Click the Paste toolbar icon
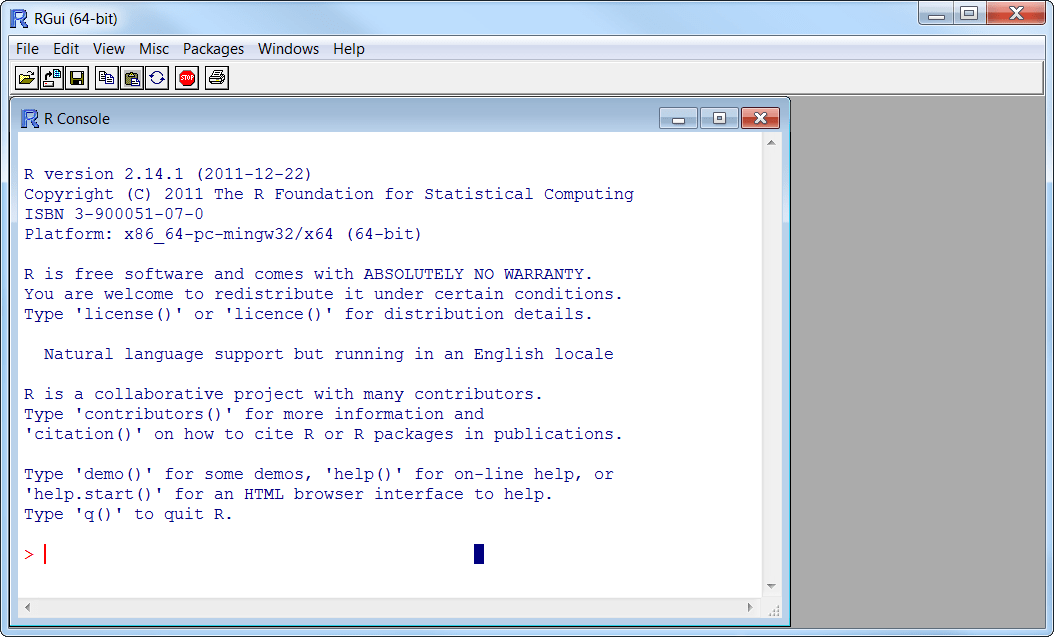 [132, 78]
